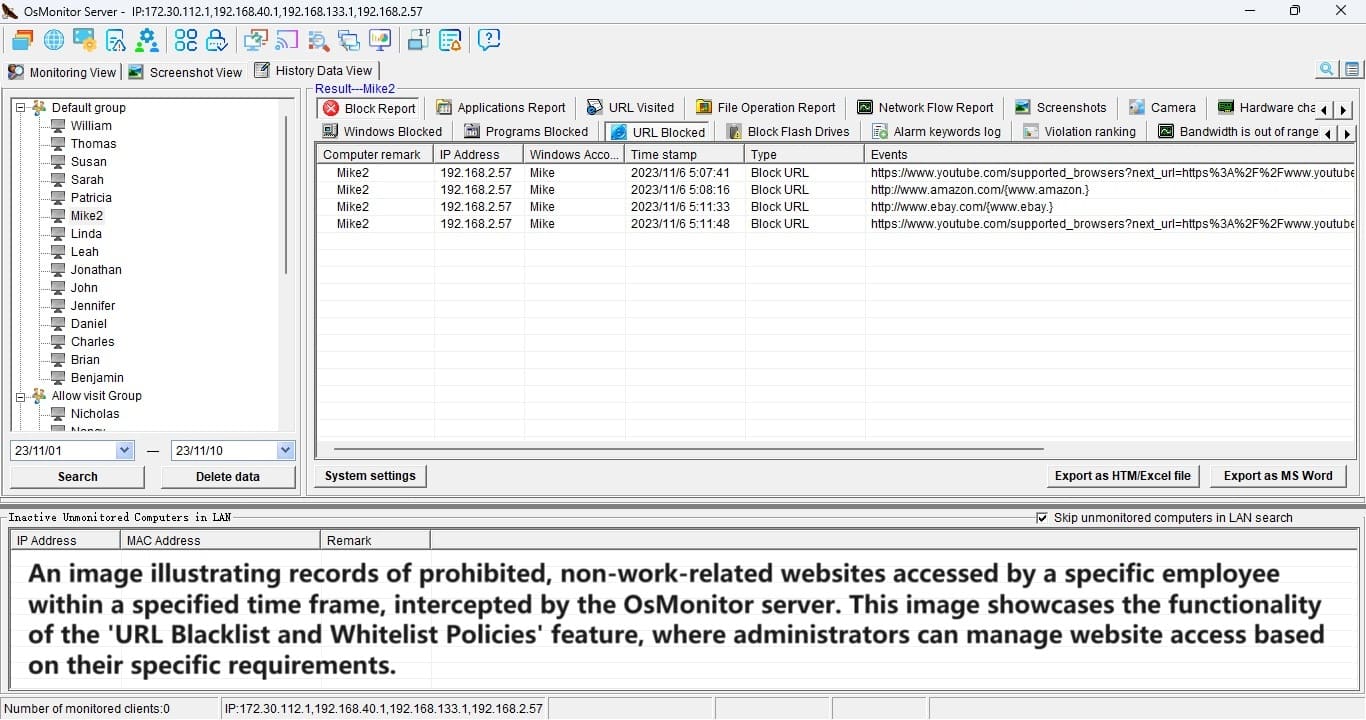
Task: Open the magnifier search-records toolbar icon
Action: [318, 40]
